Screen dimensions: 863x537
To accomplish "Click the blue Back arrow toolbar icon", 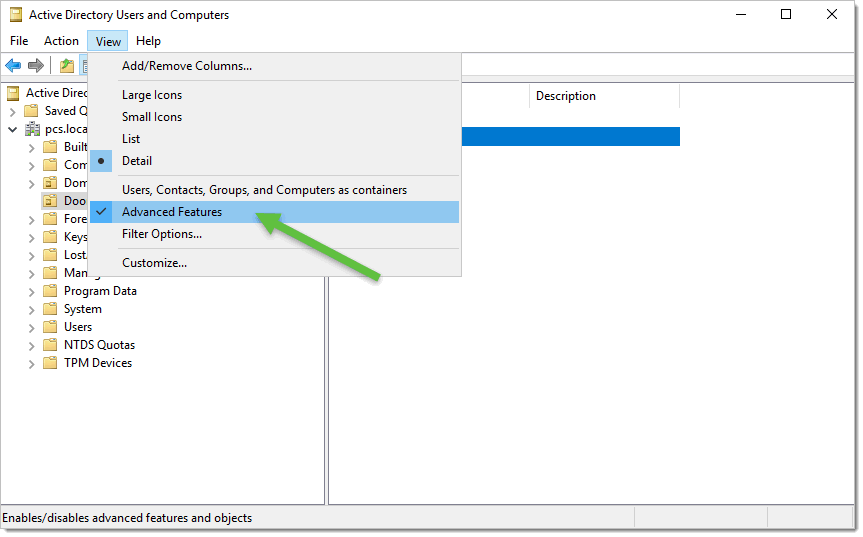I will click(x=13, y=66).
